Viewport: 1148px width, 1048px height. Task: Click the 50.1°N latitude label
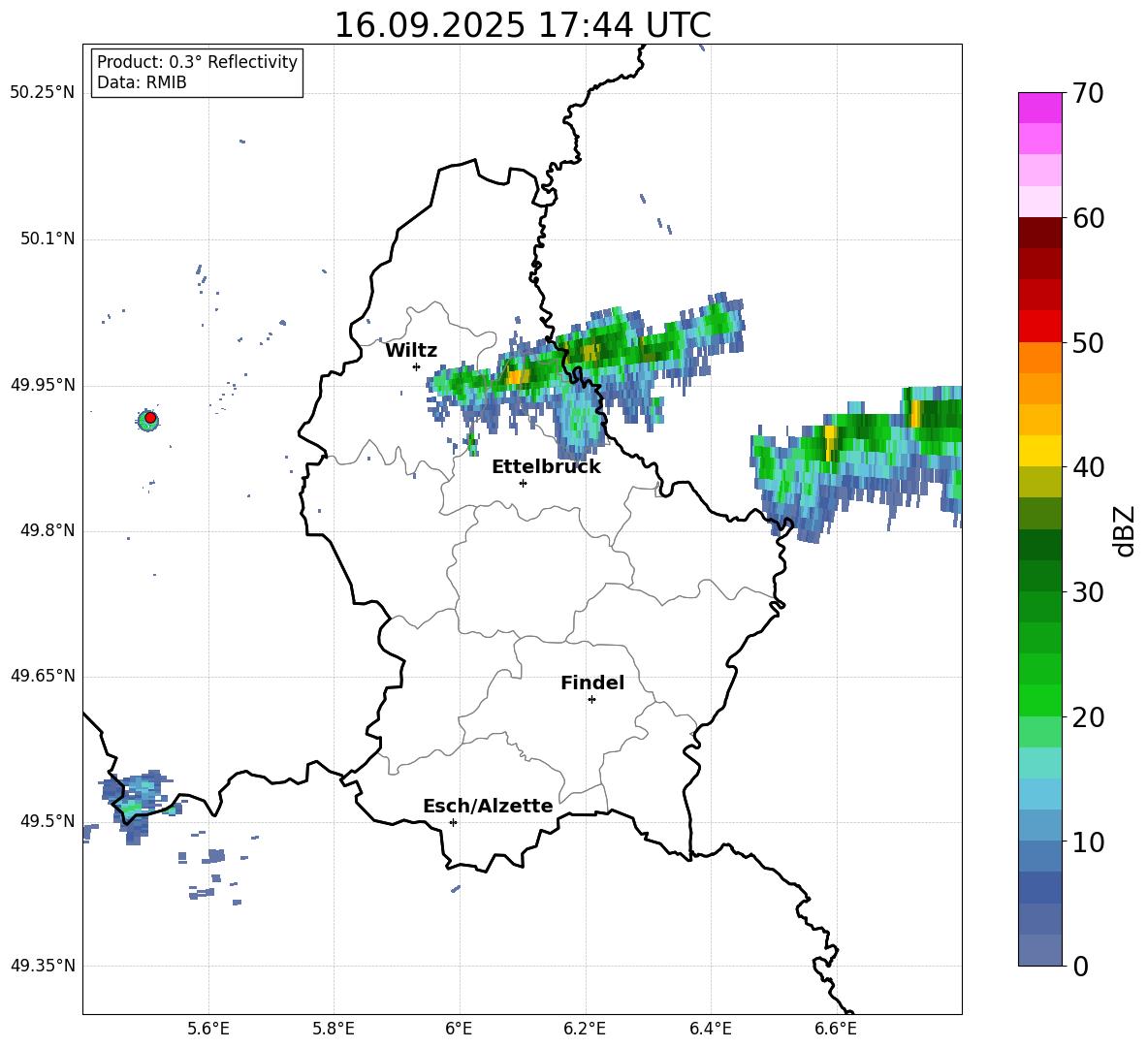(x=48, y=239)
